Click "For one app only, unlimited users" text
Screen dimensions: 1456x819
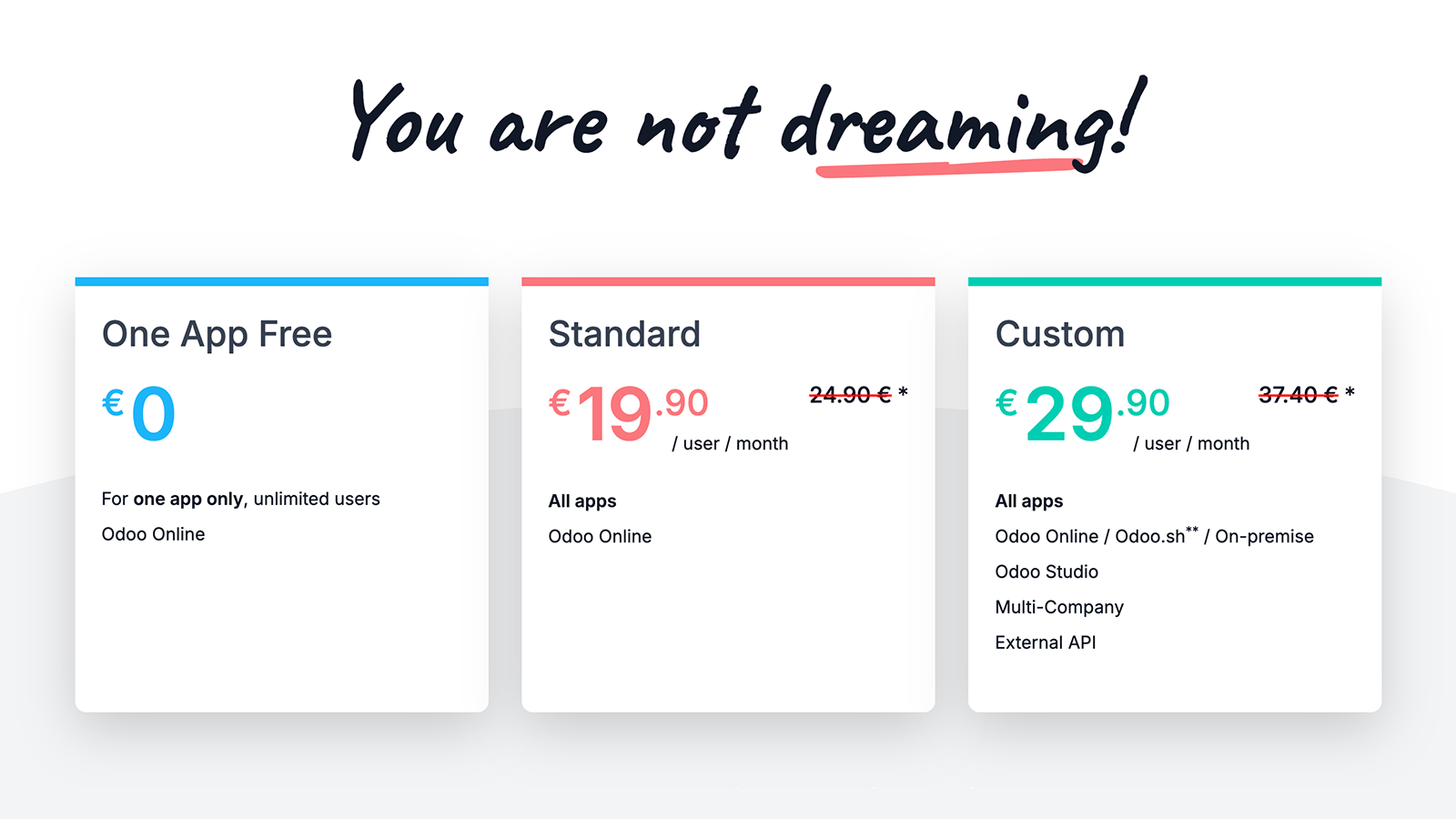[x=240, y=499]
